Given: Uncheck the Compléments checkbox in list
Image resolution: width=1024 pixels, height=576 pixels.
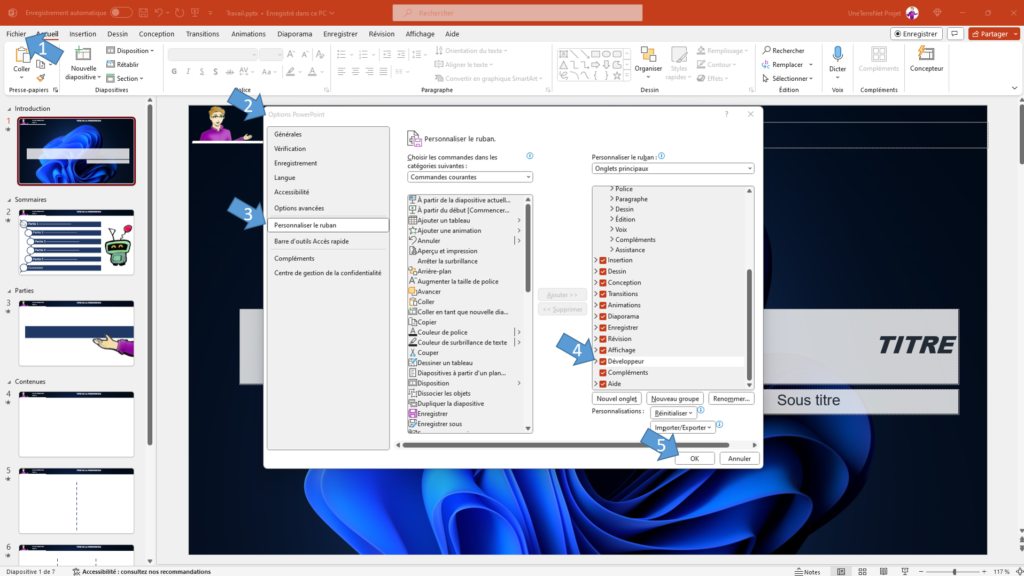Looking at the screenshot, I should [603, 372].
